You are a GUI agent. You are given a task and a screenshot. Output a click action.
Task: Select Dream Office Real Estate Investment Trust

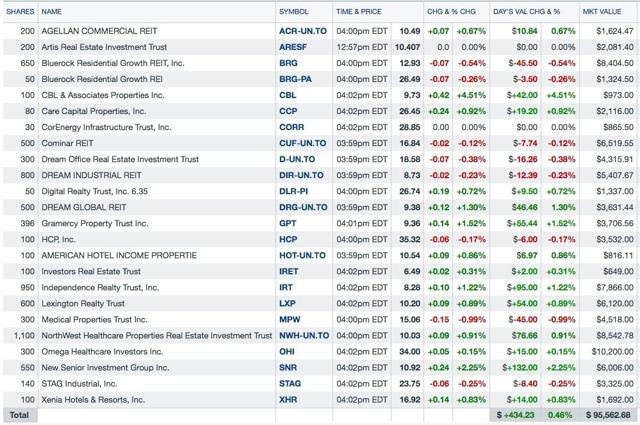120,159
